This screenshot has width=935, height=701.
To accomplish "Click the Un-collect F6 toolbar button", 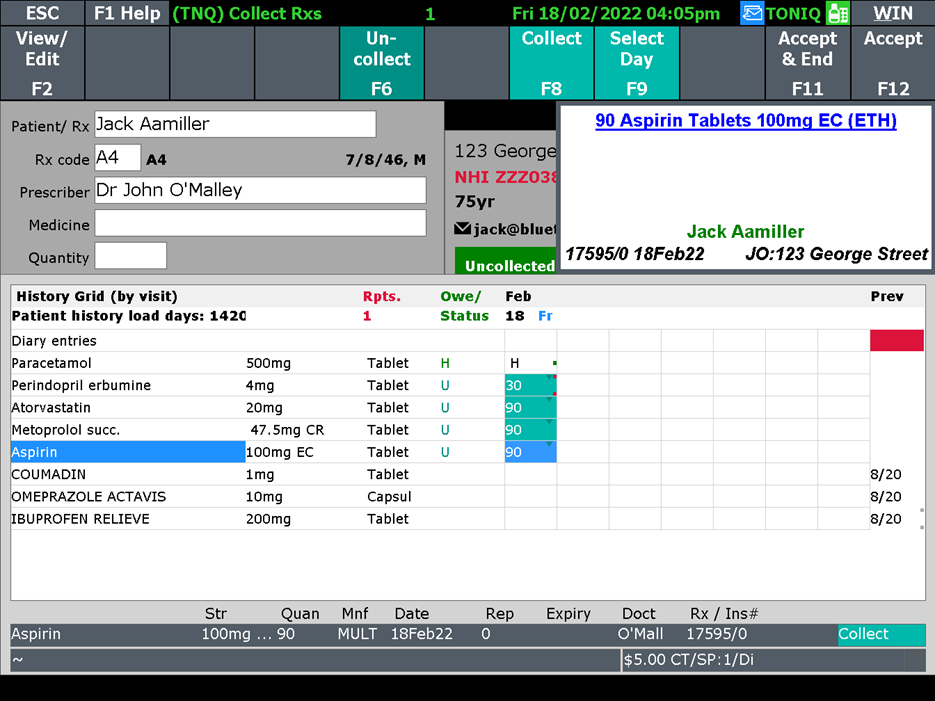I will 381,63.
